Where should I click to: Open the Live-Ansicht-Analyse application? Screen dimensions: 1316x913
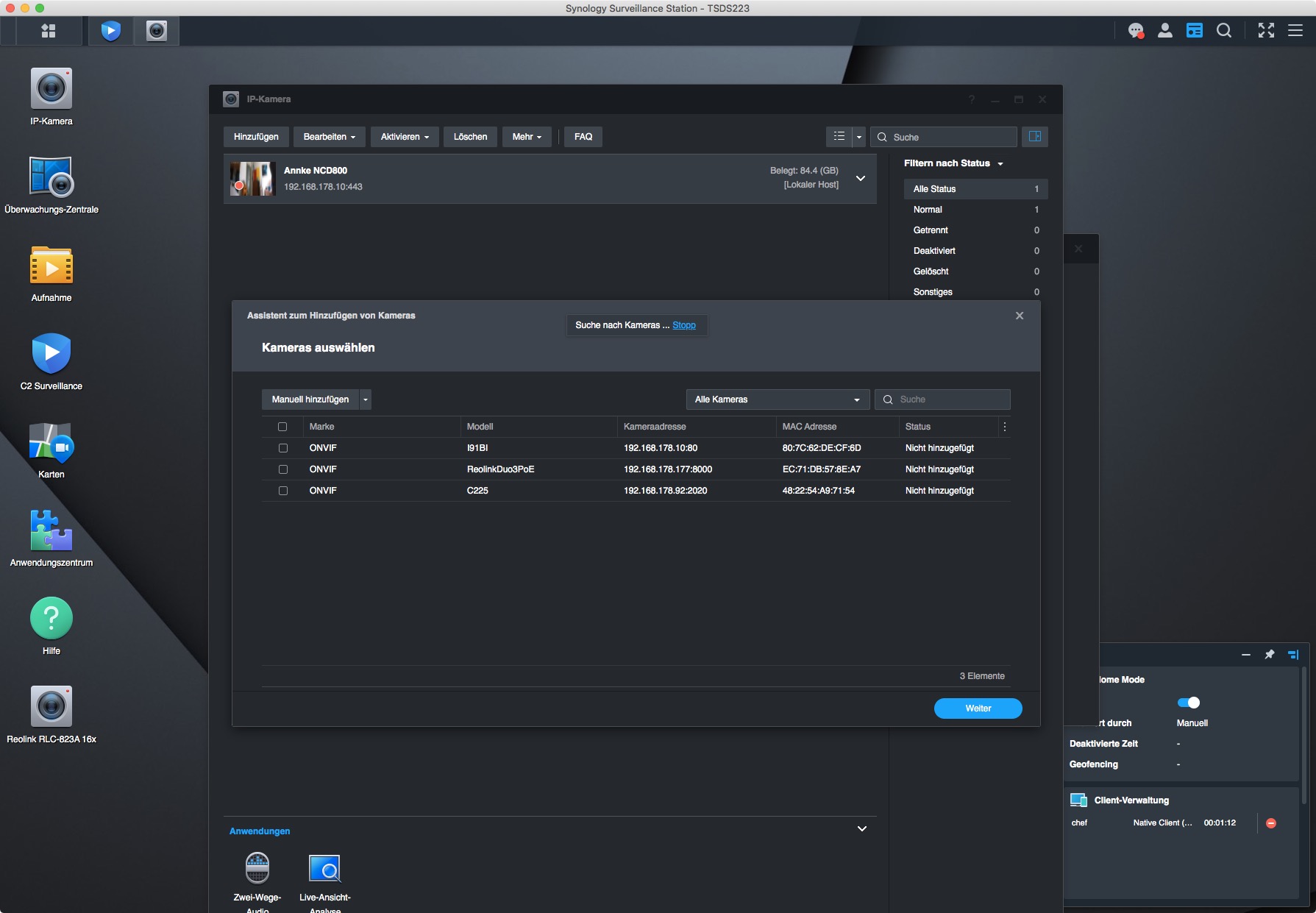point(324,870)
